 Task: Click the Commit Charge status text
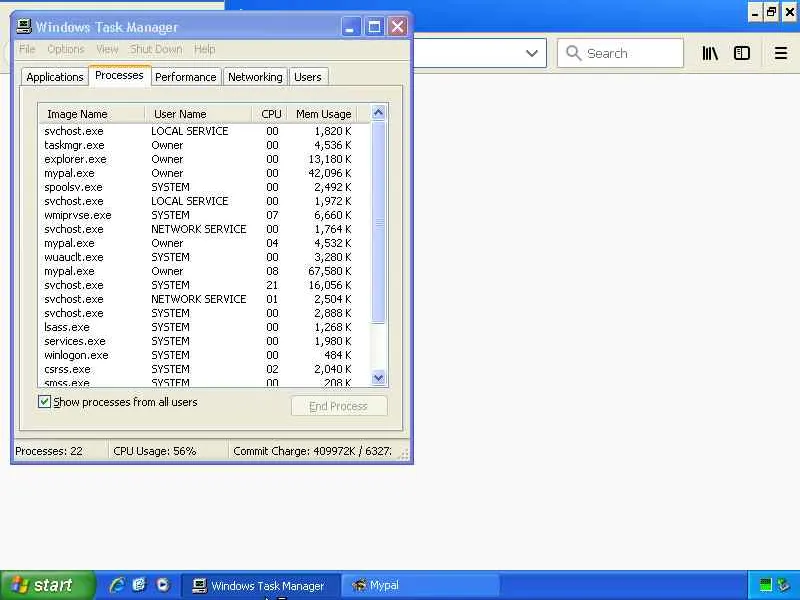tap(312, 452)
